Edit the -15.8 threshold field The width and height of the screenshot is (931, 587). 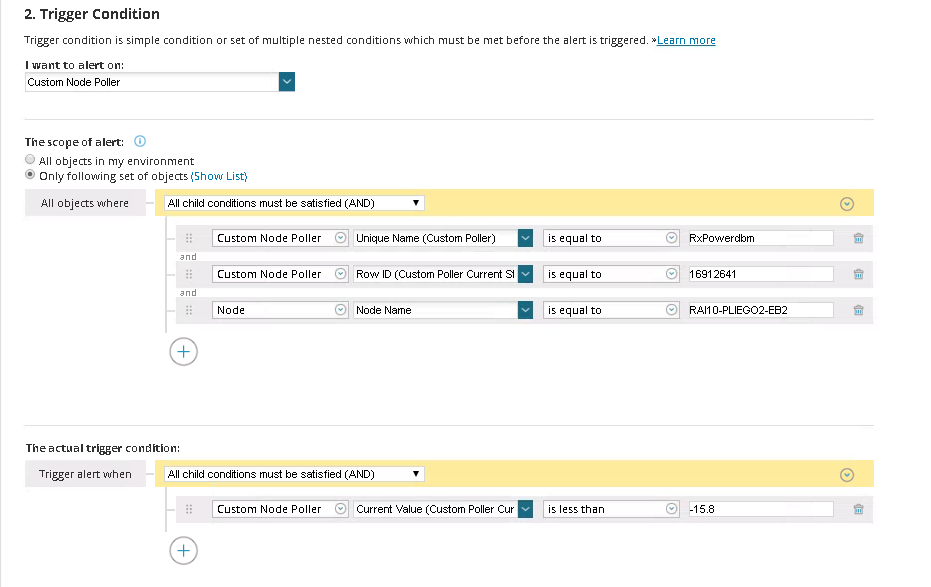(761, 509)
